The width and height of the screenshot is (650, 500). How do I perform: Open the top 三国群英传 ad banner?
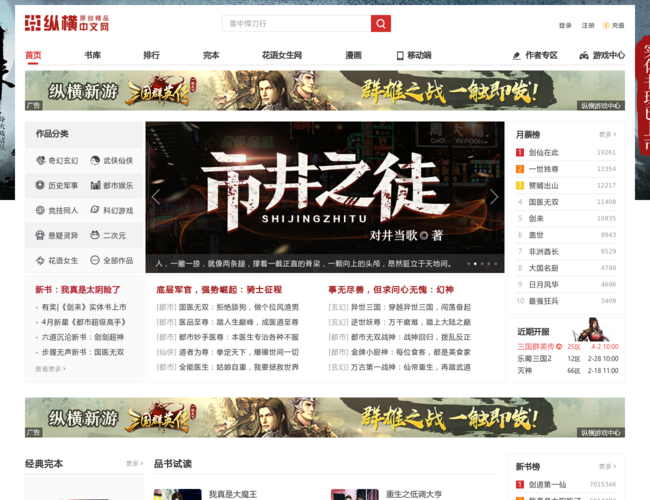tap(325, 90)
